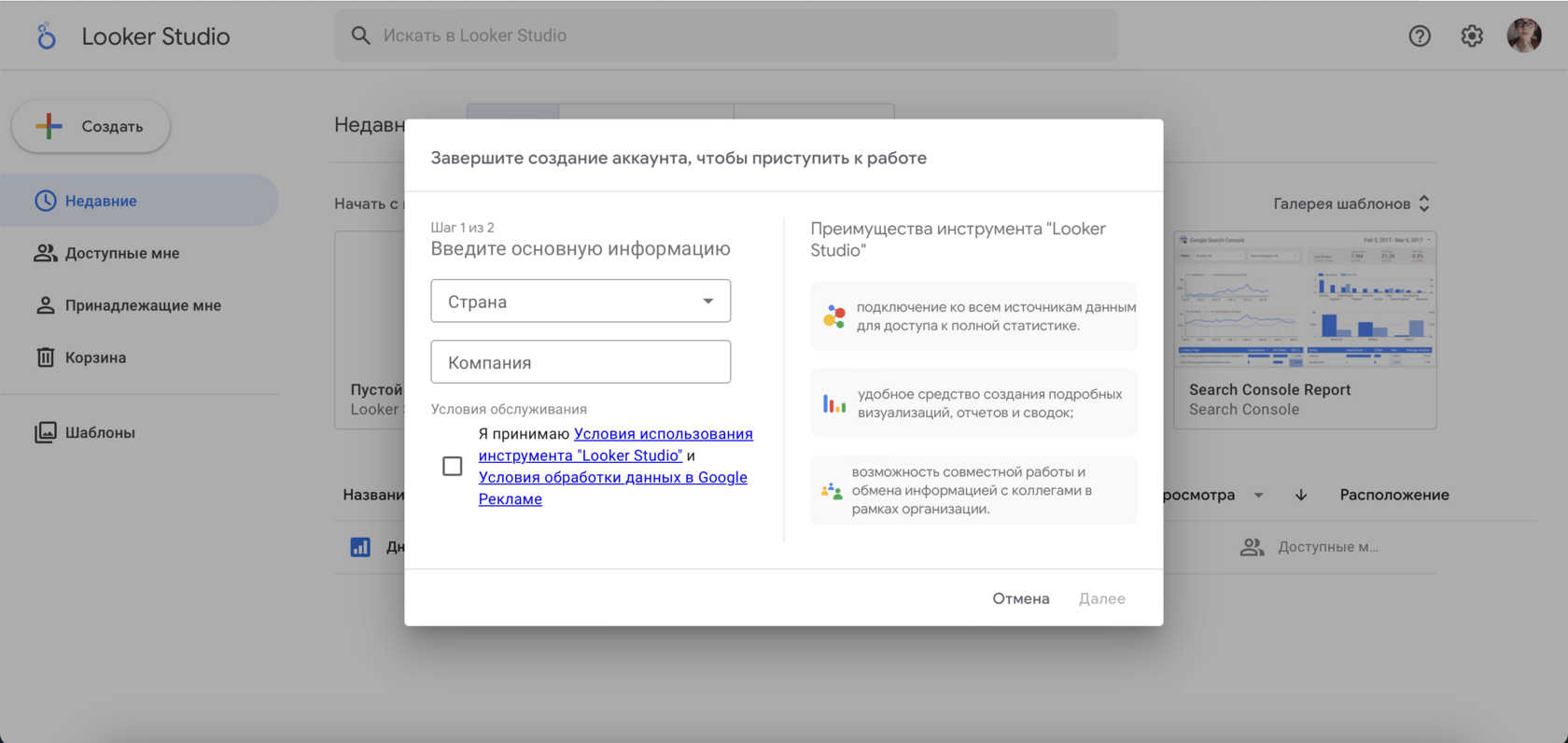Viewport: 1568px width, 743px height.
Task: Click the blue report chart icon in the list
Action: point(360,547)
